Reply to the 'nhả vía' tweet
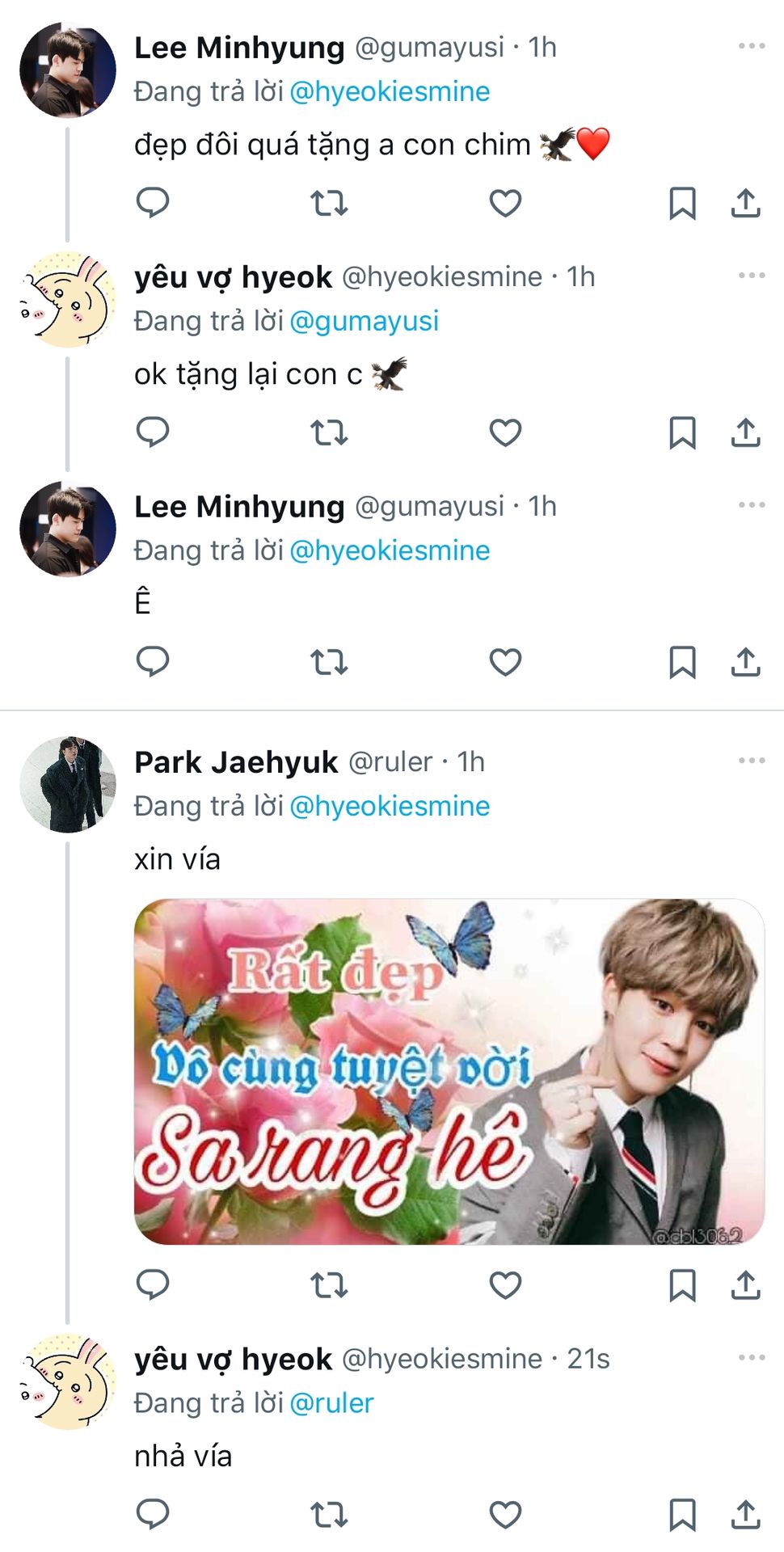 coord(152,1513)
